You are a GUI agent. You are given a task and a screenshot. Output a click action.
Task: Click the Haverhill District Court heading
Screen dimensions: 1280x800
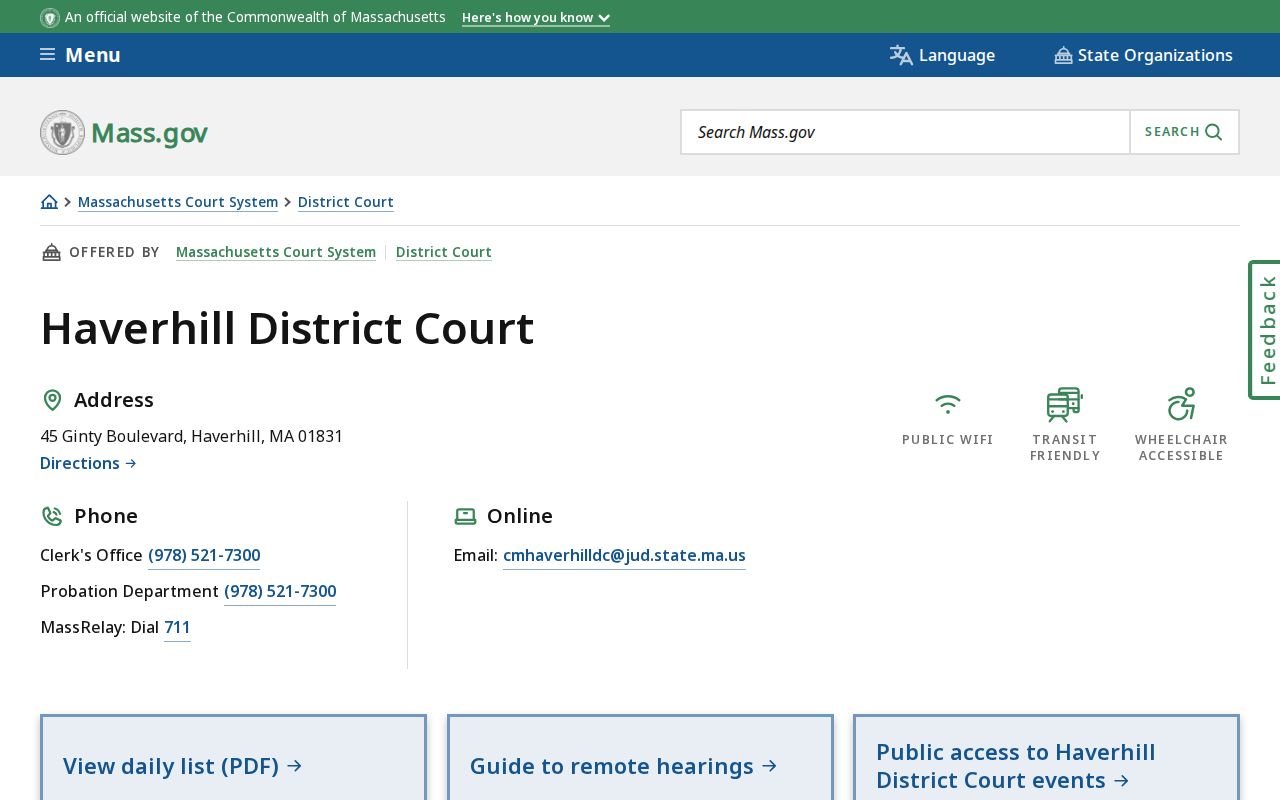pyautogui.click(x=287, y=328)
